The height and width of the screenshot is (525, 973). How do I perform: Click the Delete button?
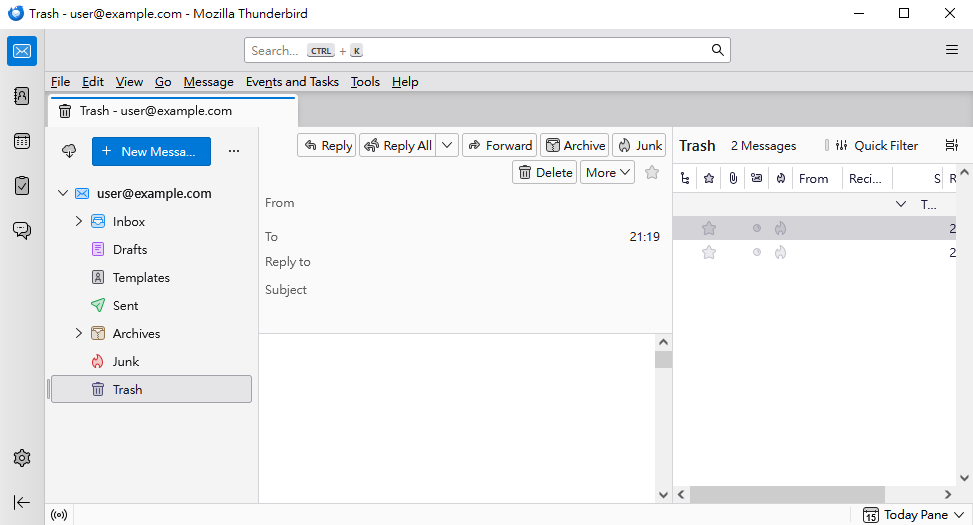tap(545, 173)
